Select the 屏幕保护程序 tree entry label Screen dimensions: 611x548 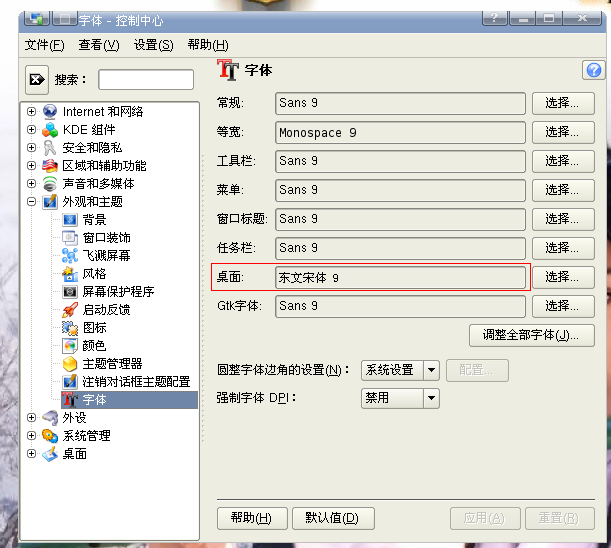coord(118,292)
